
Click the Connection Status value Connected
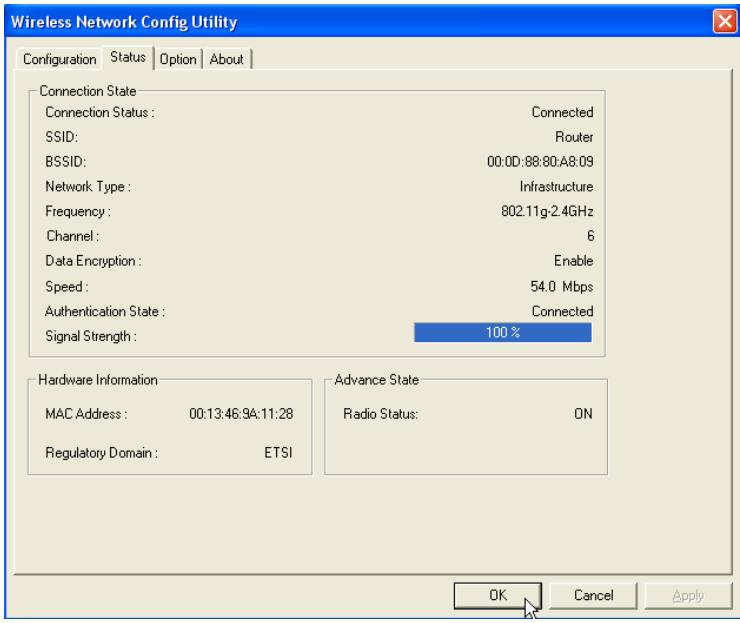click(x=562, y=112)
